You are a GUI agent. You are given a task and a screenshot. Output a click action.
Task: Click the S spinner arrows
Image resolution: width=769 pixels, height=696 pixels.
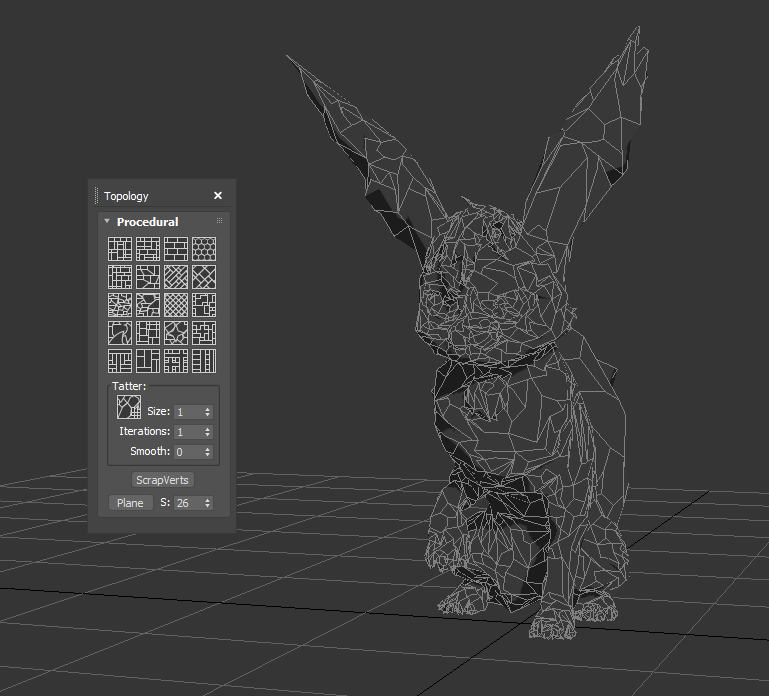pyautogui.click(x=208, y=503)
